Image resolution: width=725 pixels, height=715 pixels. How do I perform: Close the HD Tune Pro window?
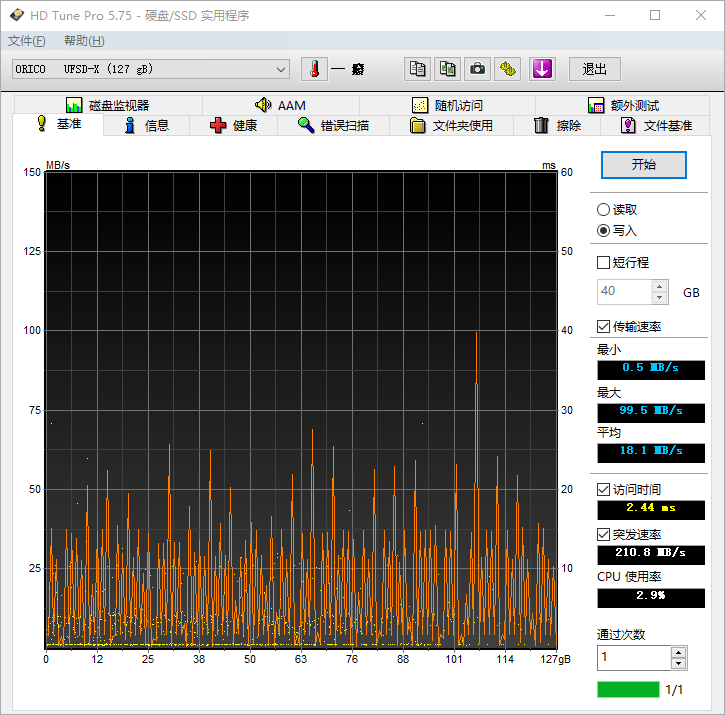point(700,15)
